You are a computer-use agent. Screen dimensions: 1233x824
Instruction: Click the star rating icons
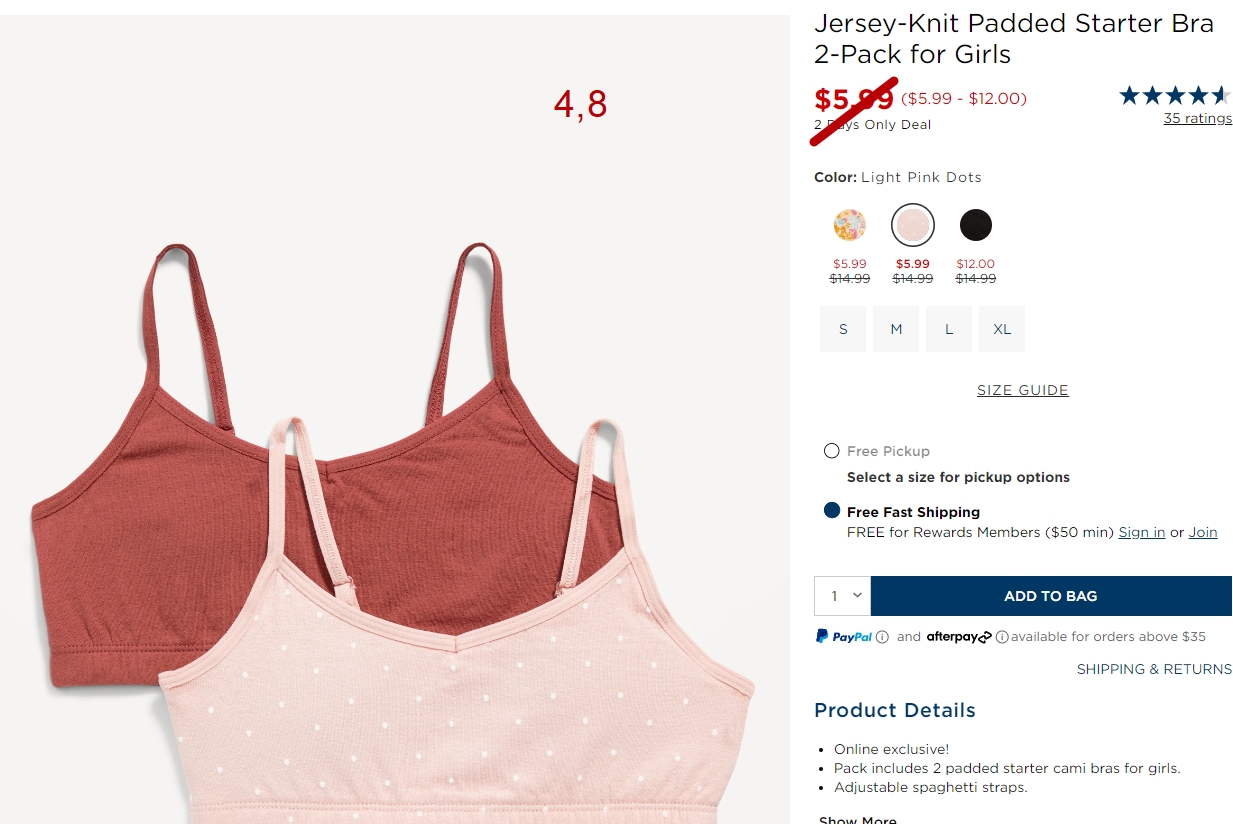coord(1175,96)
